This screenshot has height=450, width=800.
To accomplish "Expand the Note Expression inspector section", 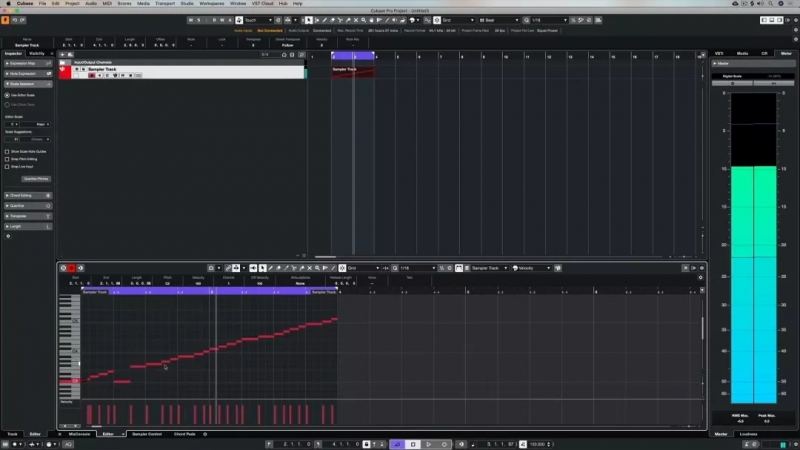I will tap(28, 74).
